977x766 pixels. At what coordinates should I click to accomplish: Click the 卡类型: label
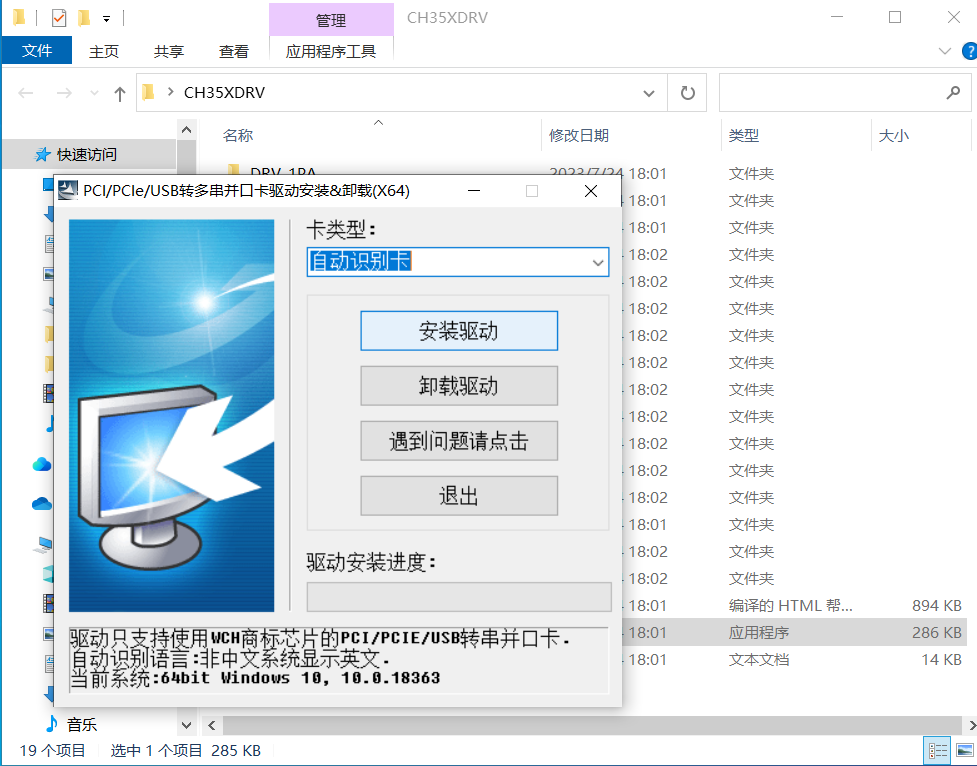point(341,229)
